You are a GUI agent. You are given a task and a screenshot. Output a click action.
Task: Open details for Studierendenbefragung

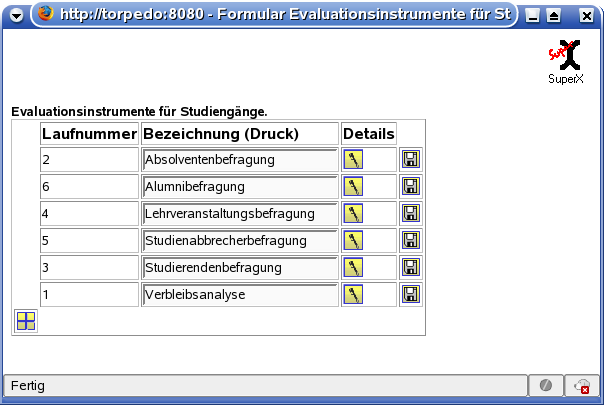(x=353, y=267)
